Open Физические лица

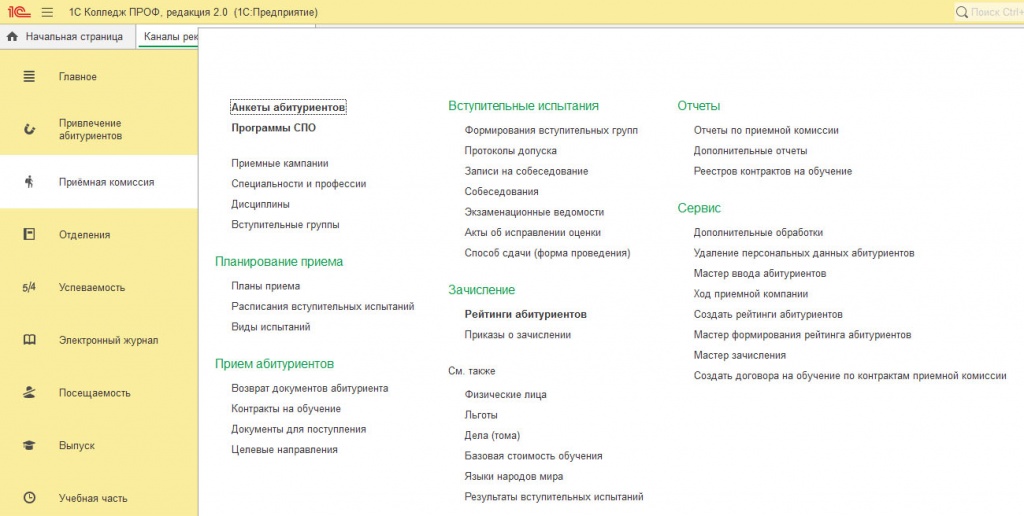point(505,395)
